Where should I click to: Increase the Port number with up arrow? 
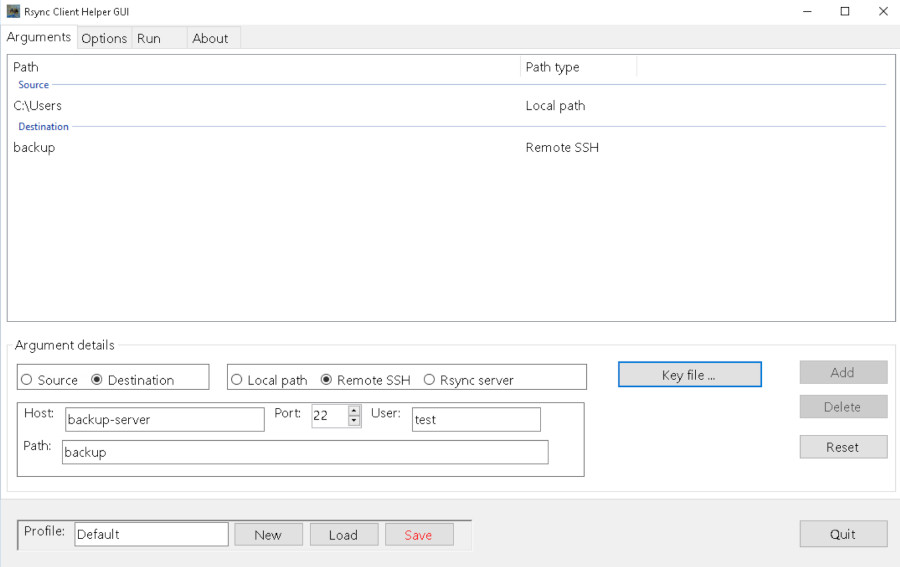tap(354, 411)
